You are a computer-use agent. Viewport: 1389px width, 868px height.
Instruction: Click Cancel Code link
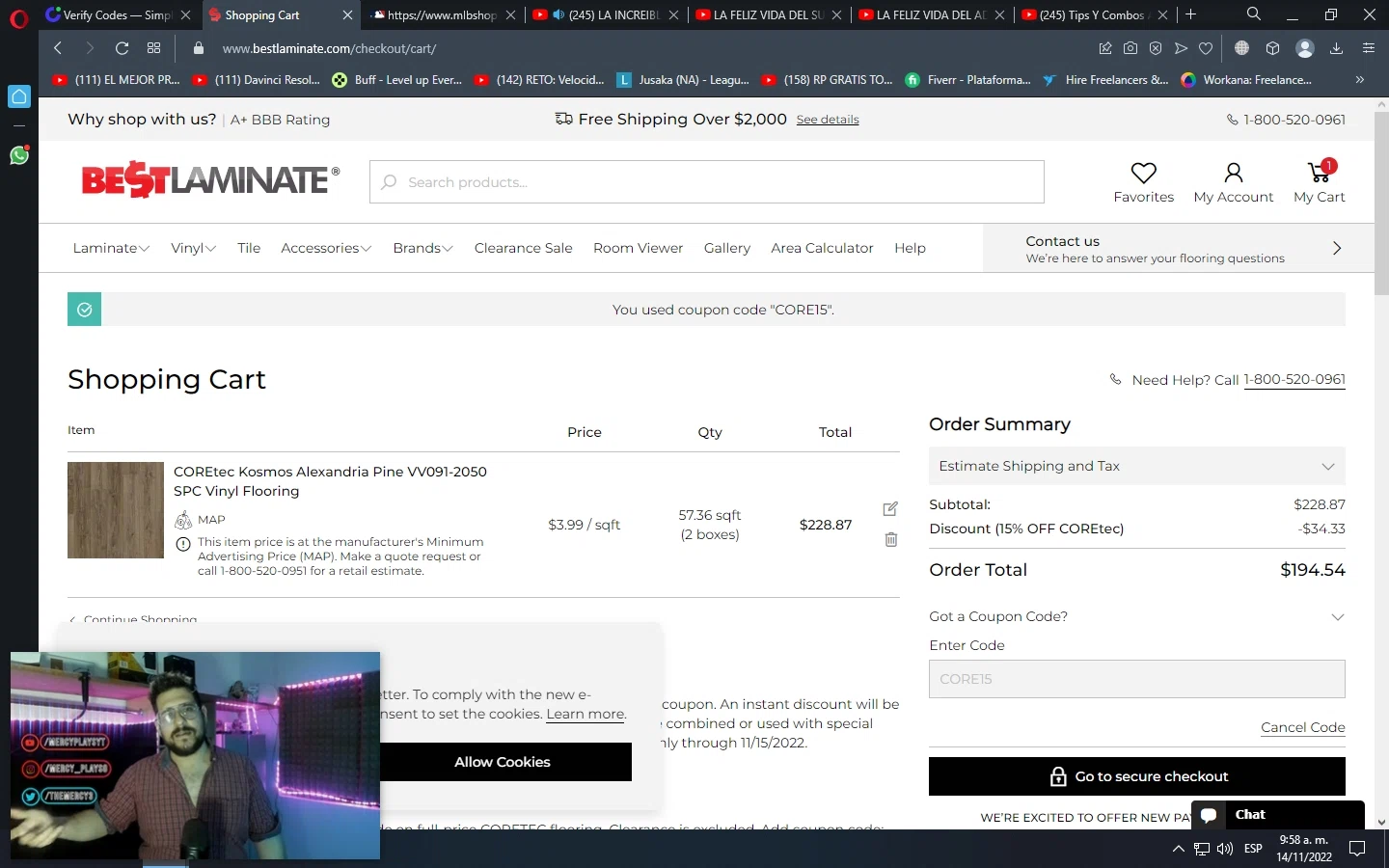[x=1302, y=727]
